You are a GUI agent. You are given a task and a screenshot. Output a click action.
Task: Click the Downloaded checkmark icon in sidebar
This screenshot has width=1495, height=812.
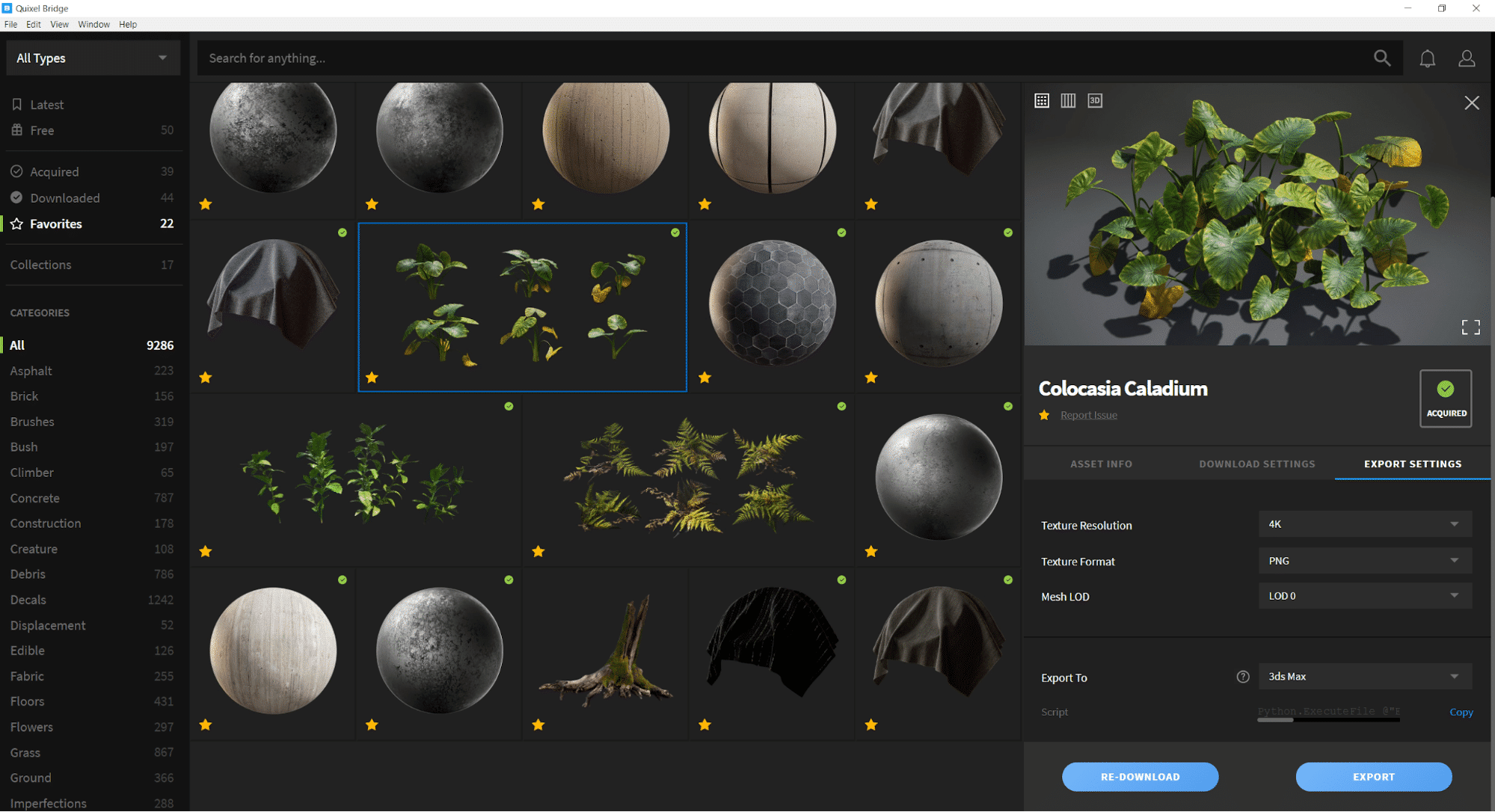[16, 197]
